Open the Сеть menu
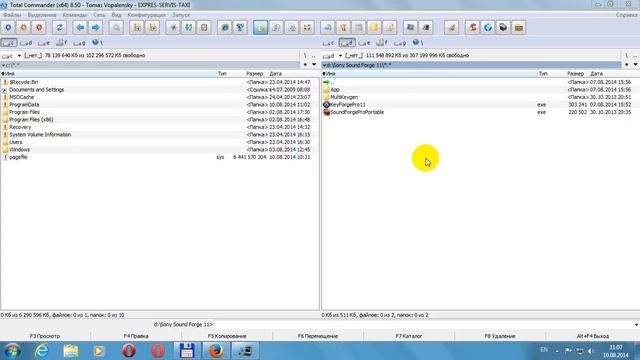Viewport: 640px width, 360px height. [99, 15]
